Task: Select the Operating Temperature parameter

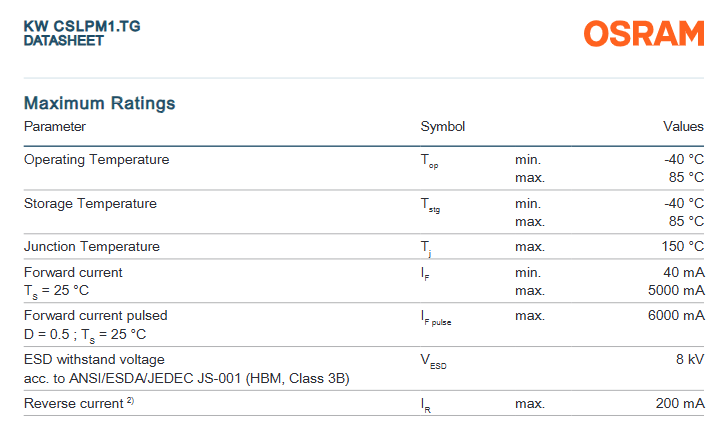Action: pos(96,160)
